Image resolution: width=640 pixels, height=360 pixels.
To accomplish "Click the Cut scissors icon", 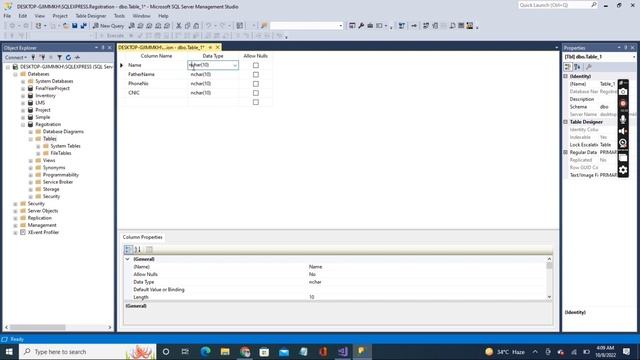I will (178, 26).
